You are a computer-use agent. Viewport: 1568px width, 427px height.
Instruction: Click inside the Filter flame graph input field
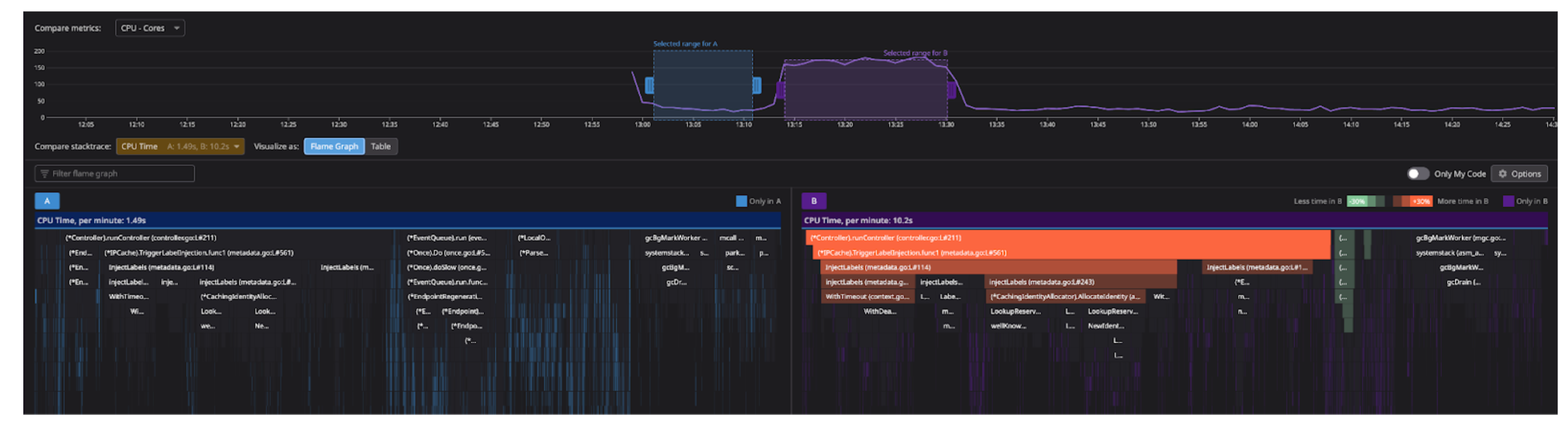(116, 174)
